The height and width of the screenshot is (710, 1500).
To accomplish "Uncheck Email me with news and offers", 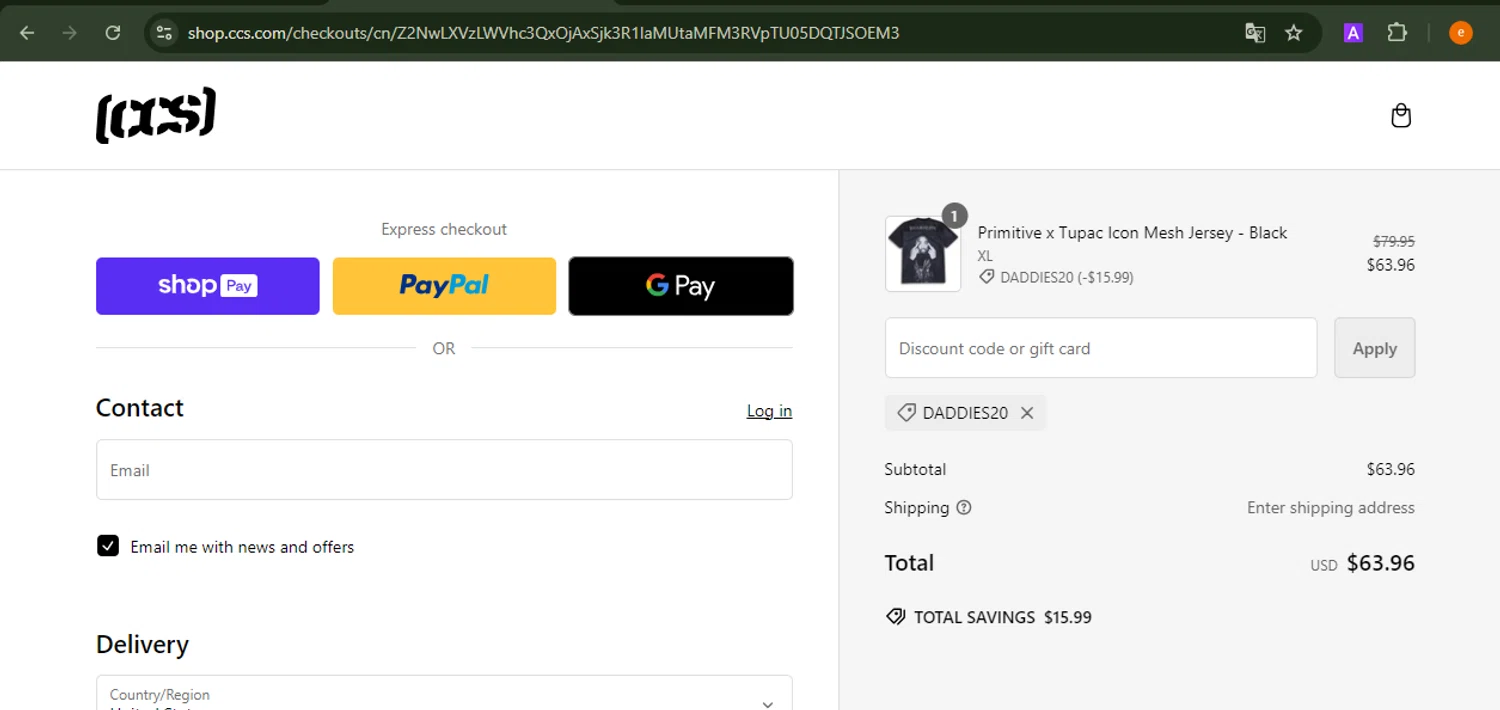I will coord(108,546).
